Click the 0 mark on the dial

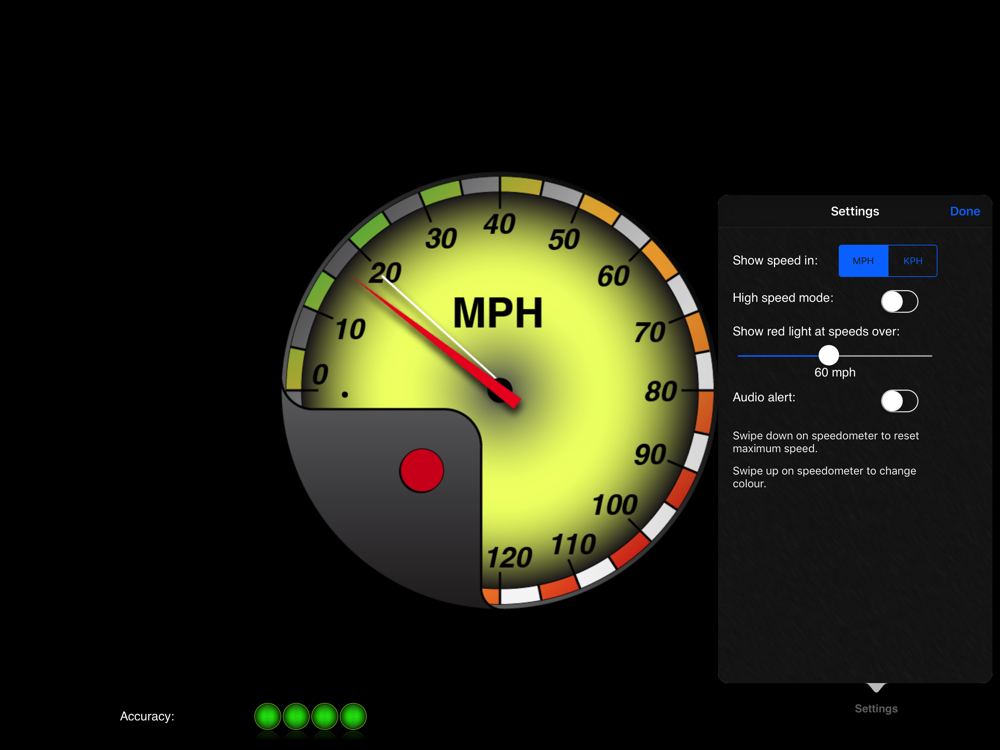coord(320,374)
